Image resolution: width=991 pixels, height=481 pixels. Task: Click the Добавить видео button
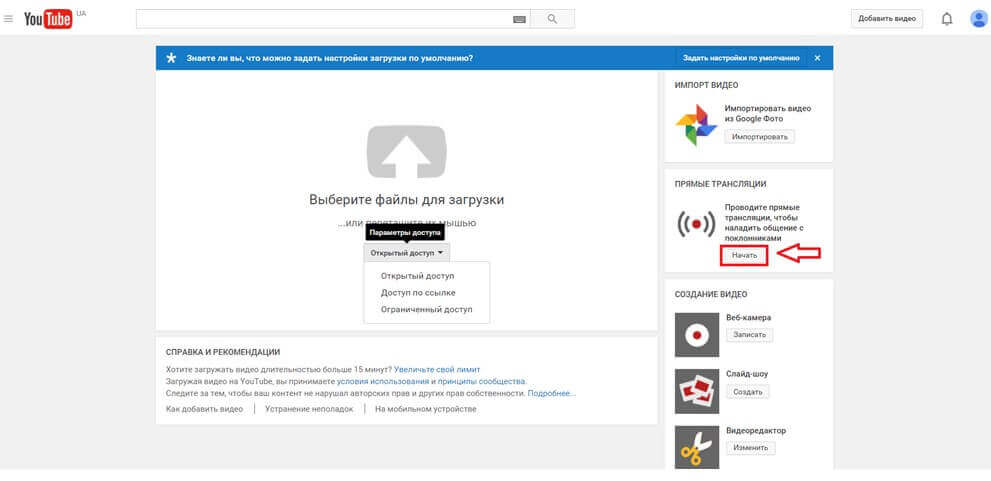[x=885, y=19]
